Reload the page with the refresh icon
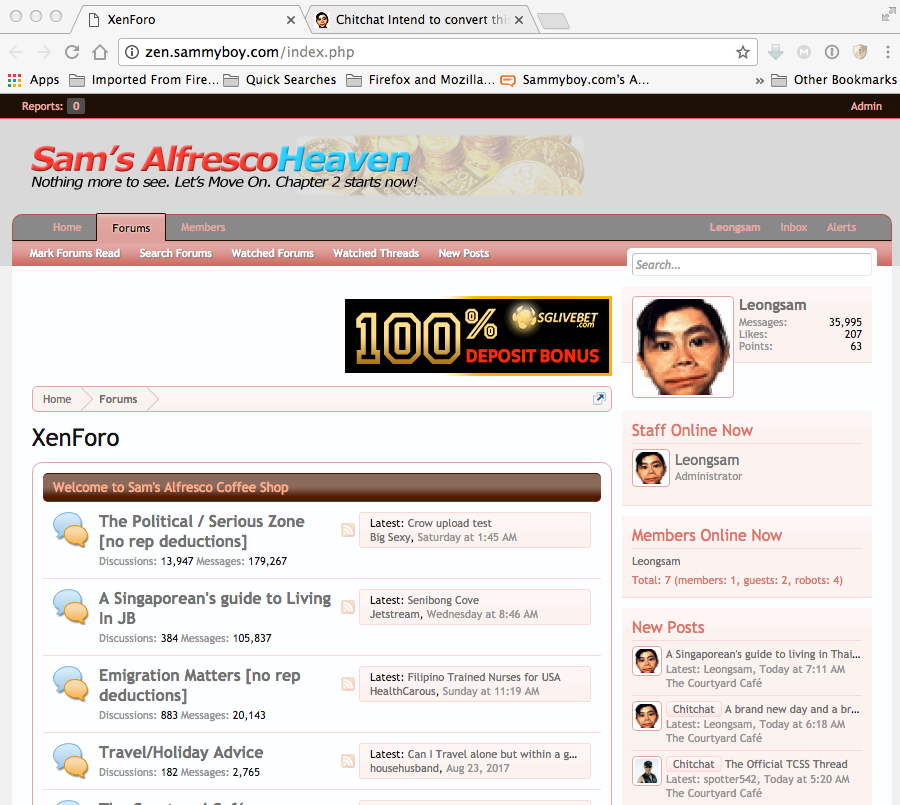The height and width of the screenshot is (805, 900). click(x=72, y=52)
